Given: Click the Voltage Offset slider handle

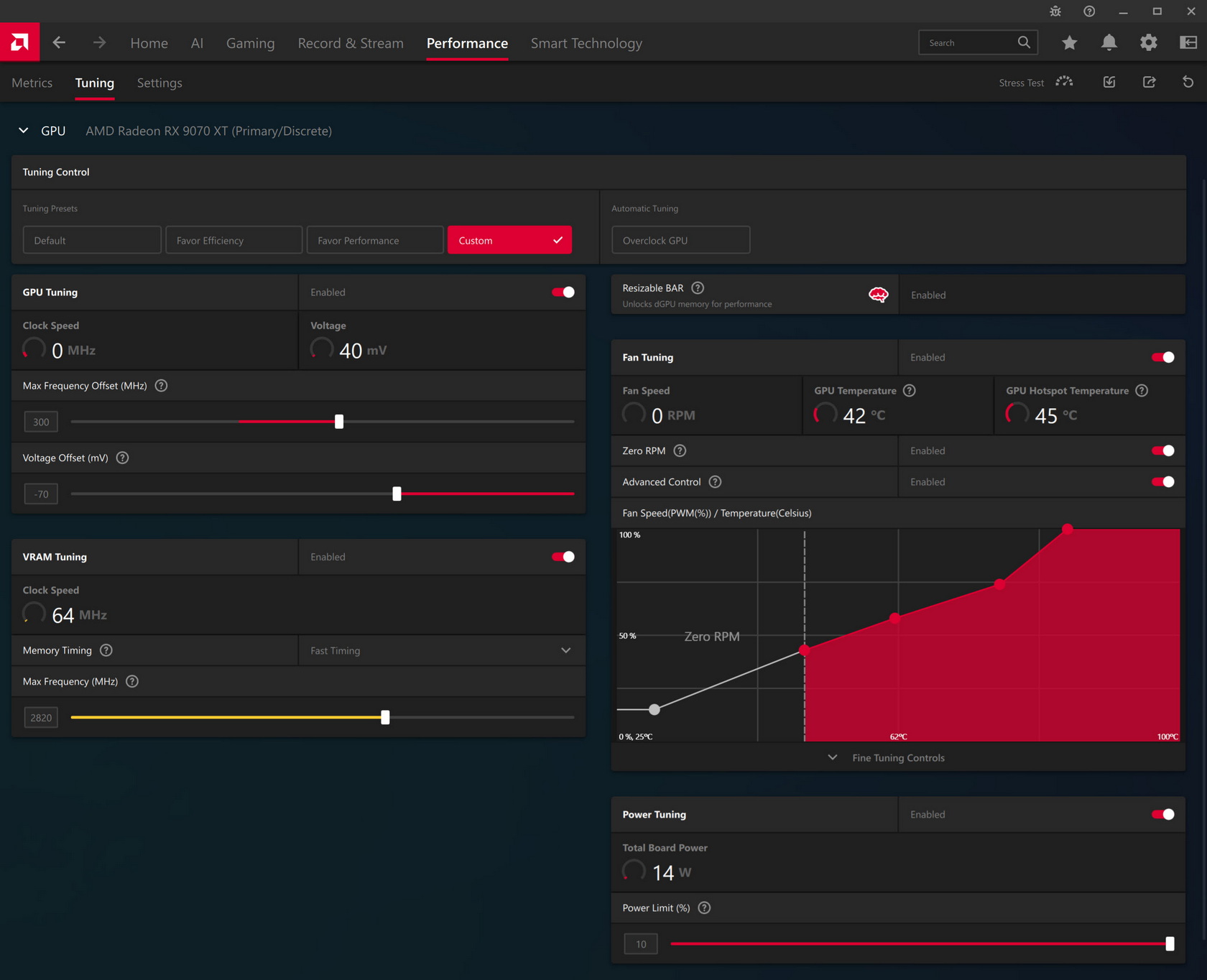Looking at the screenshot, I should [397, 494].
